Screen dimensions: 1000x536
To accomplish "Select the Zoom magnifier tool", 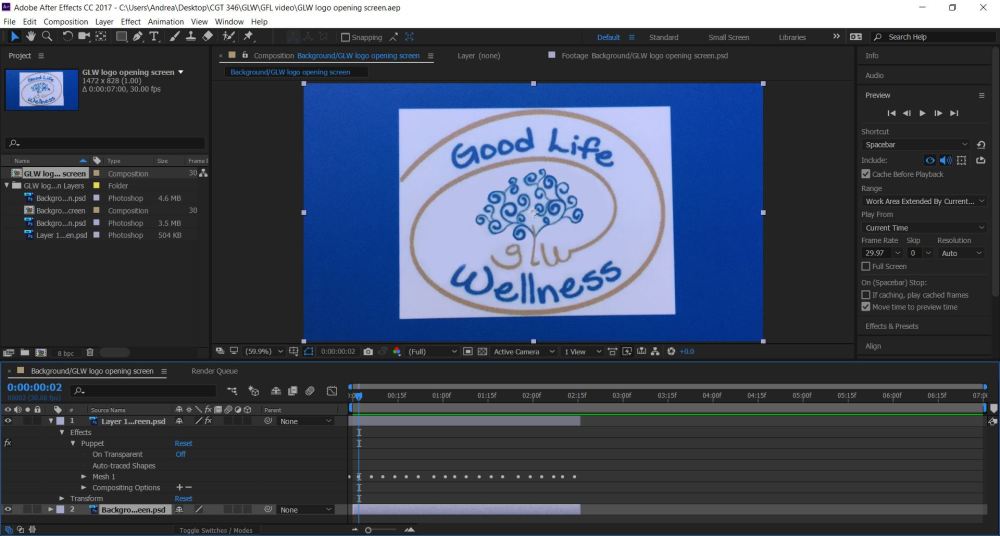I will pyautogui.click(x=47, y=36).
